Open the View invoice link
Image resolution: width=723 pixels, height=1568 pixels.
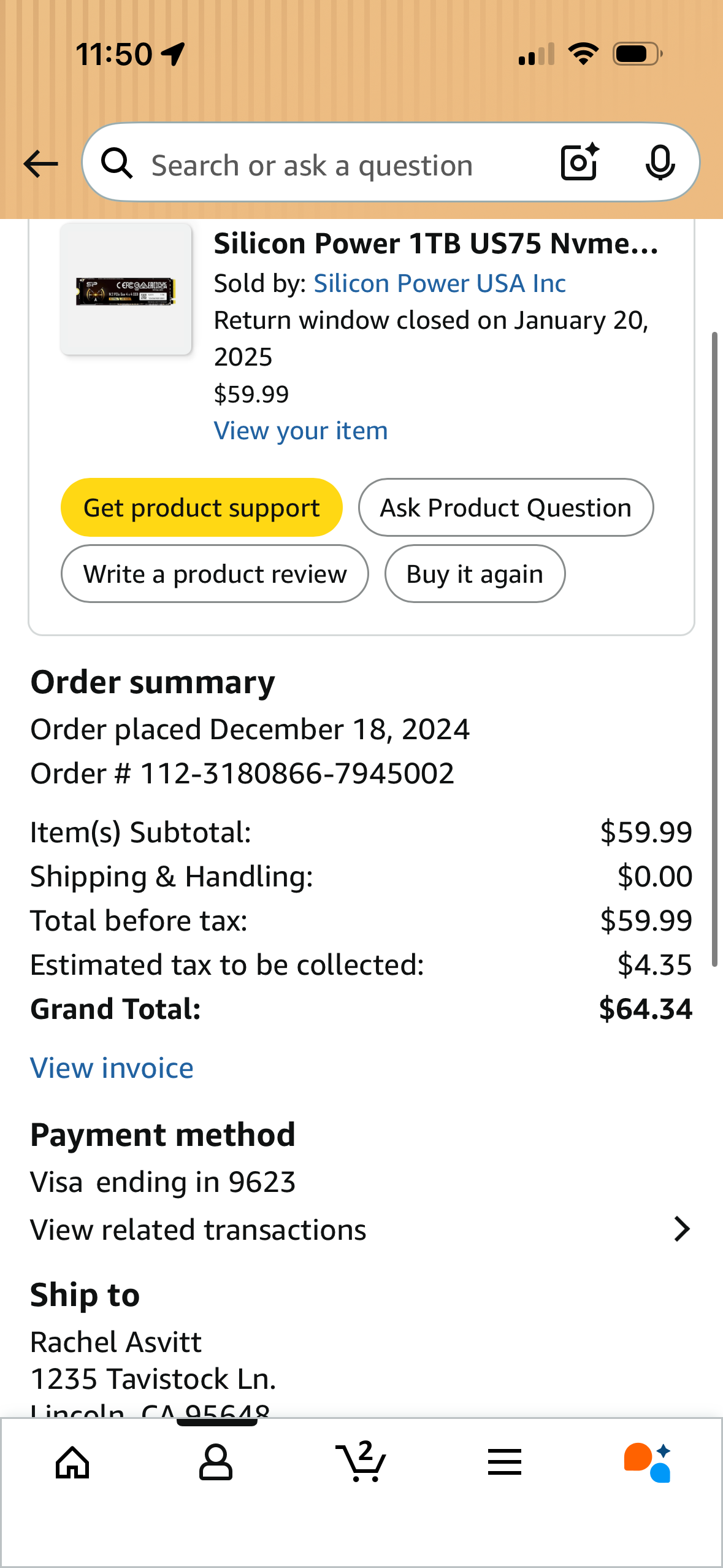point(112,1068)
